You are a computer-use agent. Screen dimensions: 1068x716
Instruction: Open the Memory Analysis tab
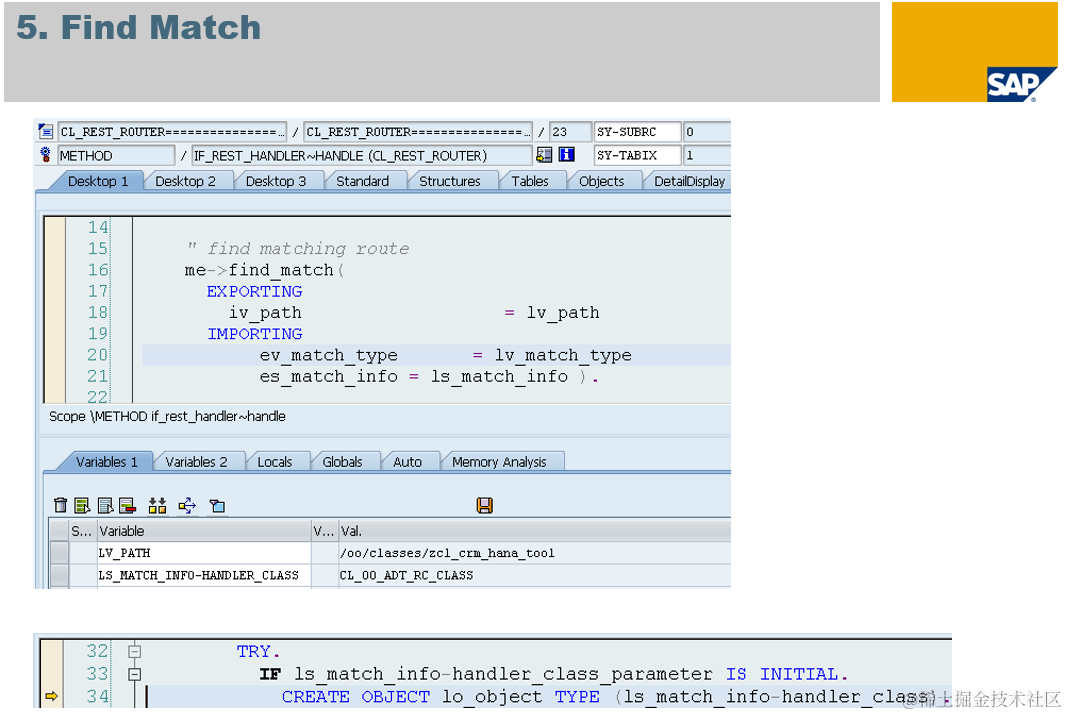[499, 462]
